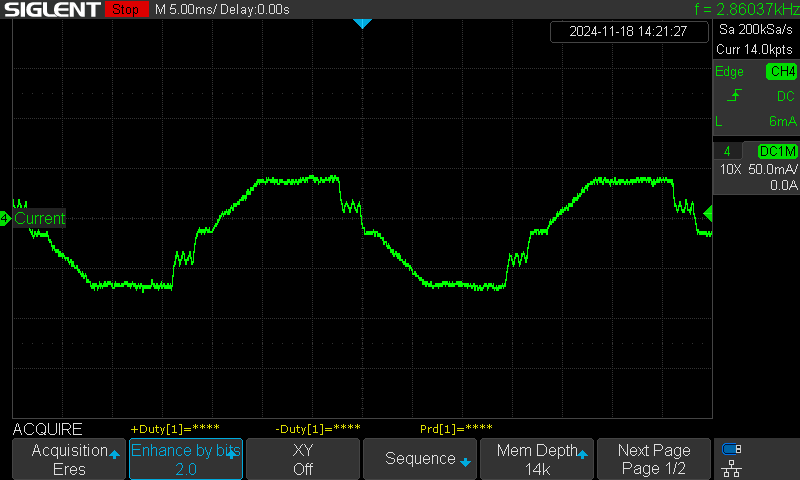Open the Sequence submenu
Image resolution: width=800 pixels, height=480 pixels.
[419, 459]
